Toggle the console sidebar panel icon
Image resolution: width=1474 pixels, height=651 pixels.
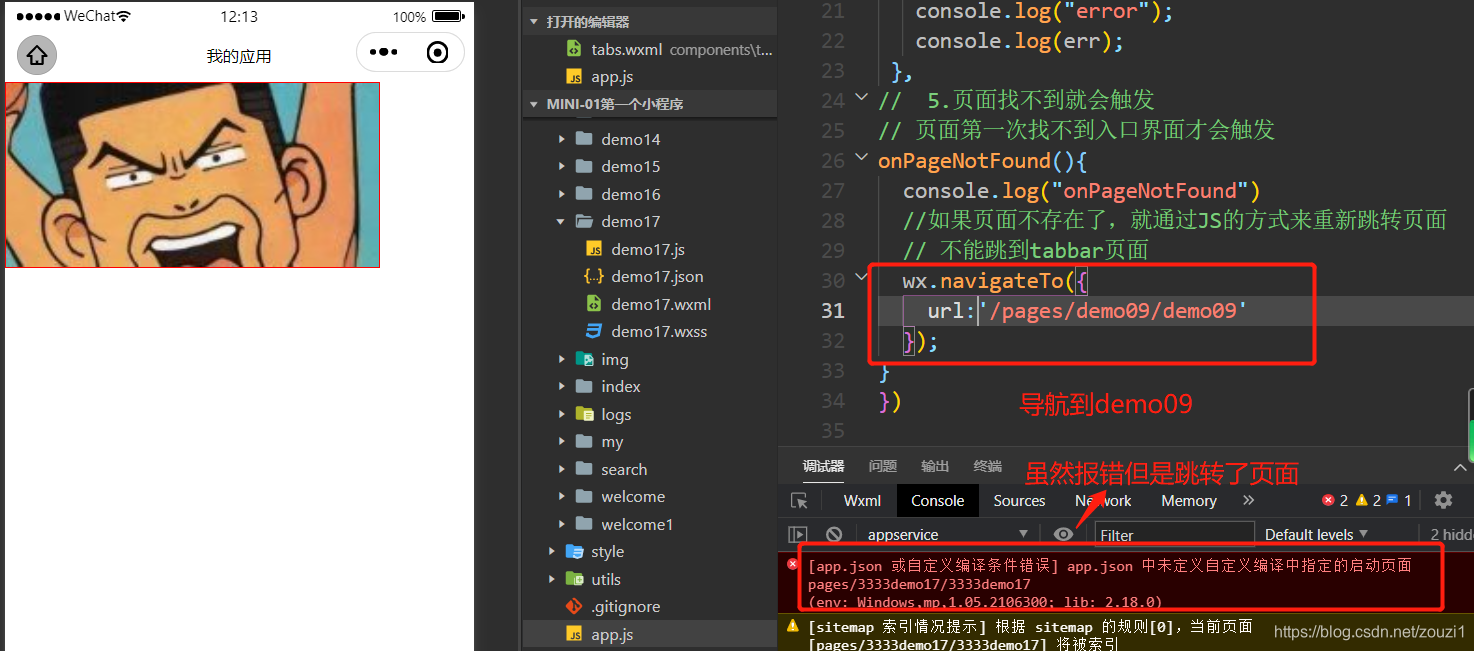tap(798, 535)
